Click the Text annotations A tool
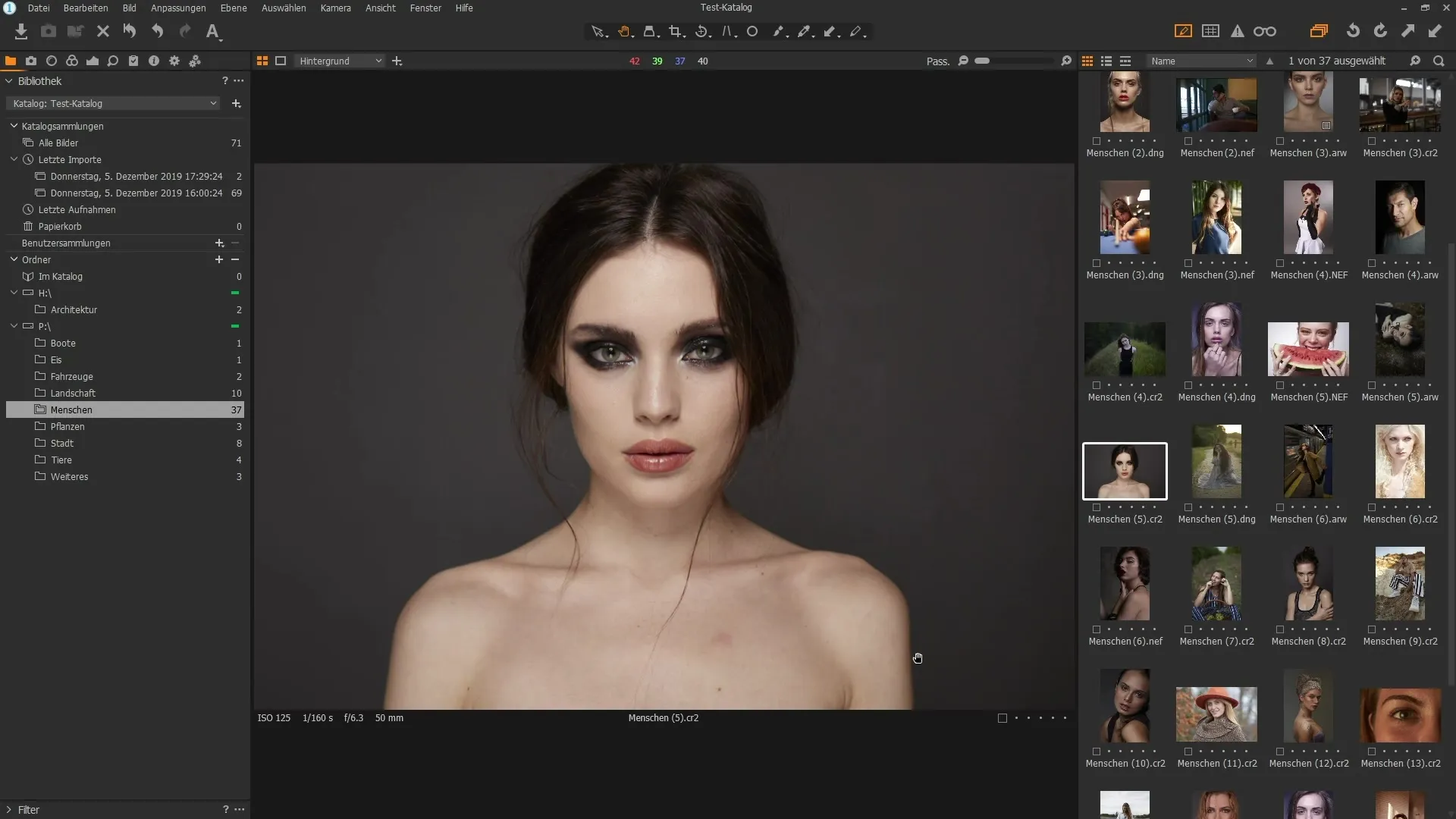 [213, 31]
